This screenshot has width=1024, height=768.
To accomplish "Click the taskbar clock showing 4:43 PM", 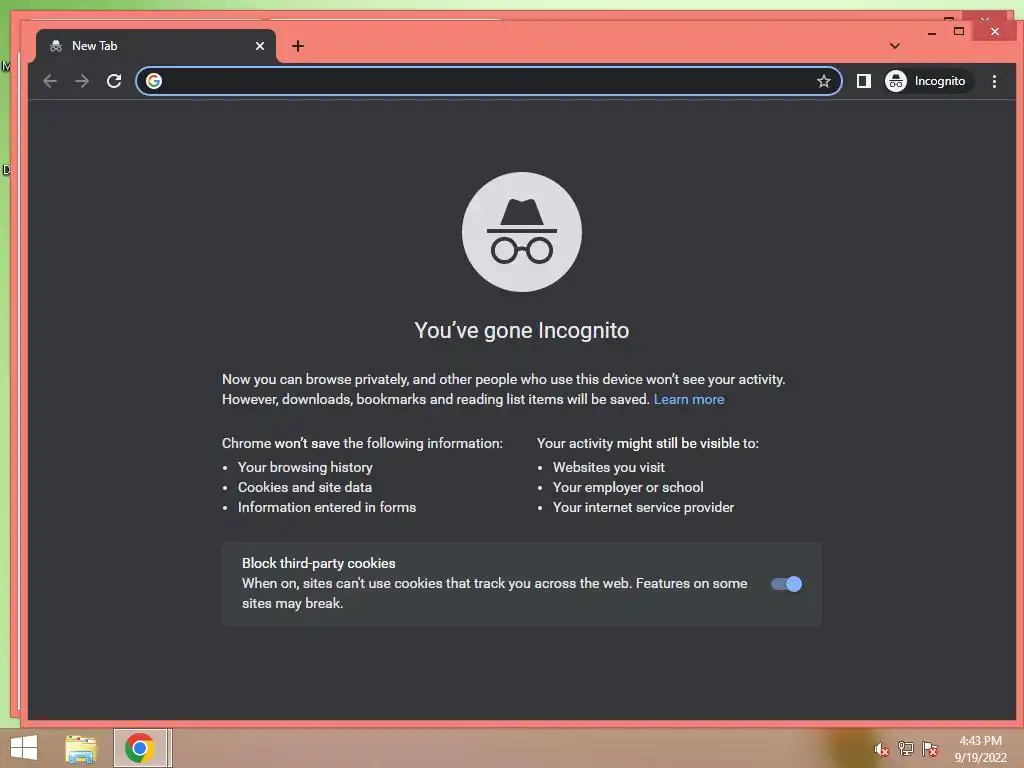I will click(980, 749).
